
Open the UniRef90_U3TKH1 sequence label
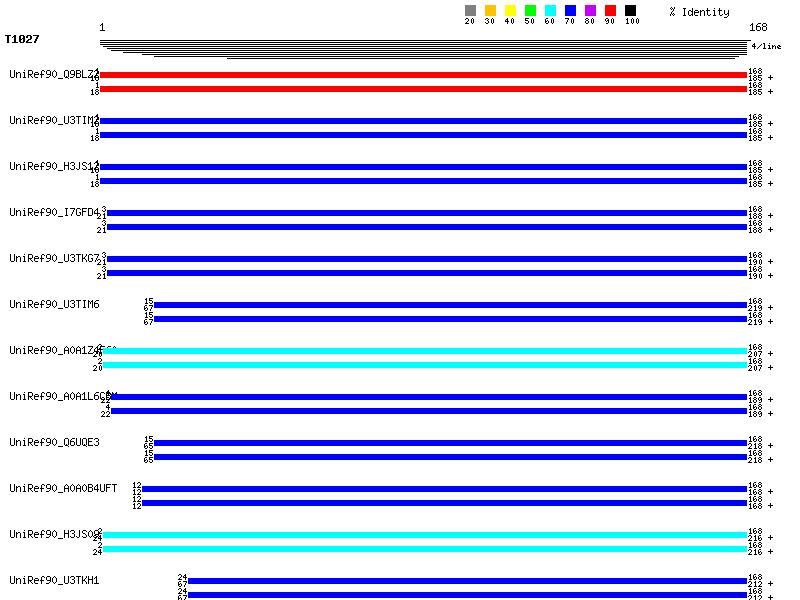54,580
